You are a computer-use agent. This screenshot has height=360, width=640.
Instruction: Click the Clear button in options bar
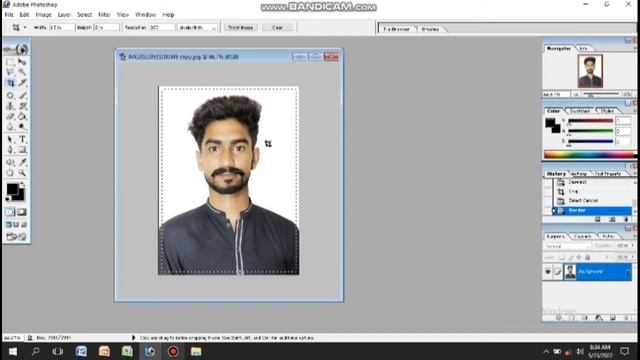pos(278,28)
